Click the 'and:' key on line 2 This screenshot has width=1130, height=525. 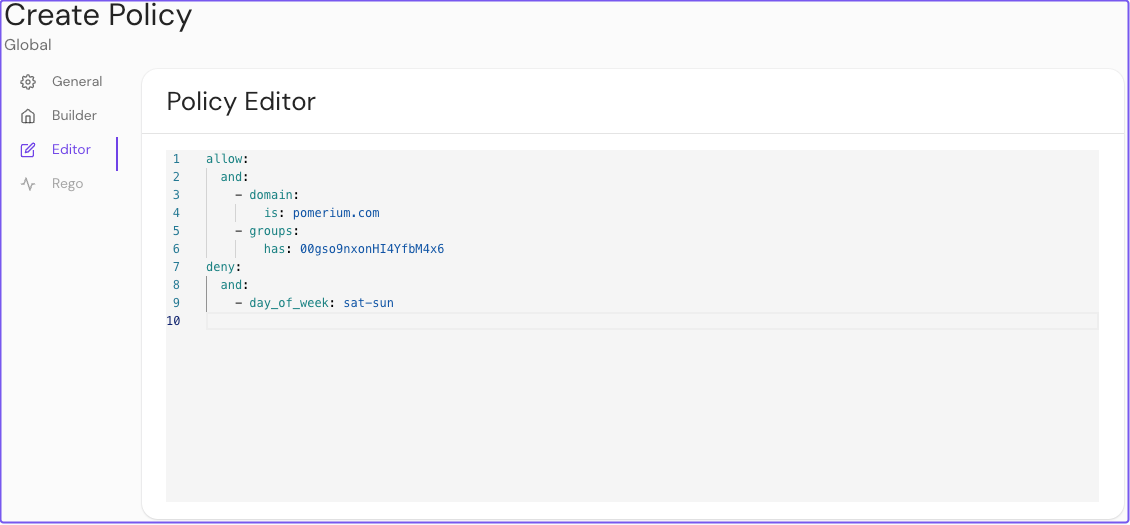234,177
